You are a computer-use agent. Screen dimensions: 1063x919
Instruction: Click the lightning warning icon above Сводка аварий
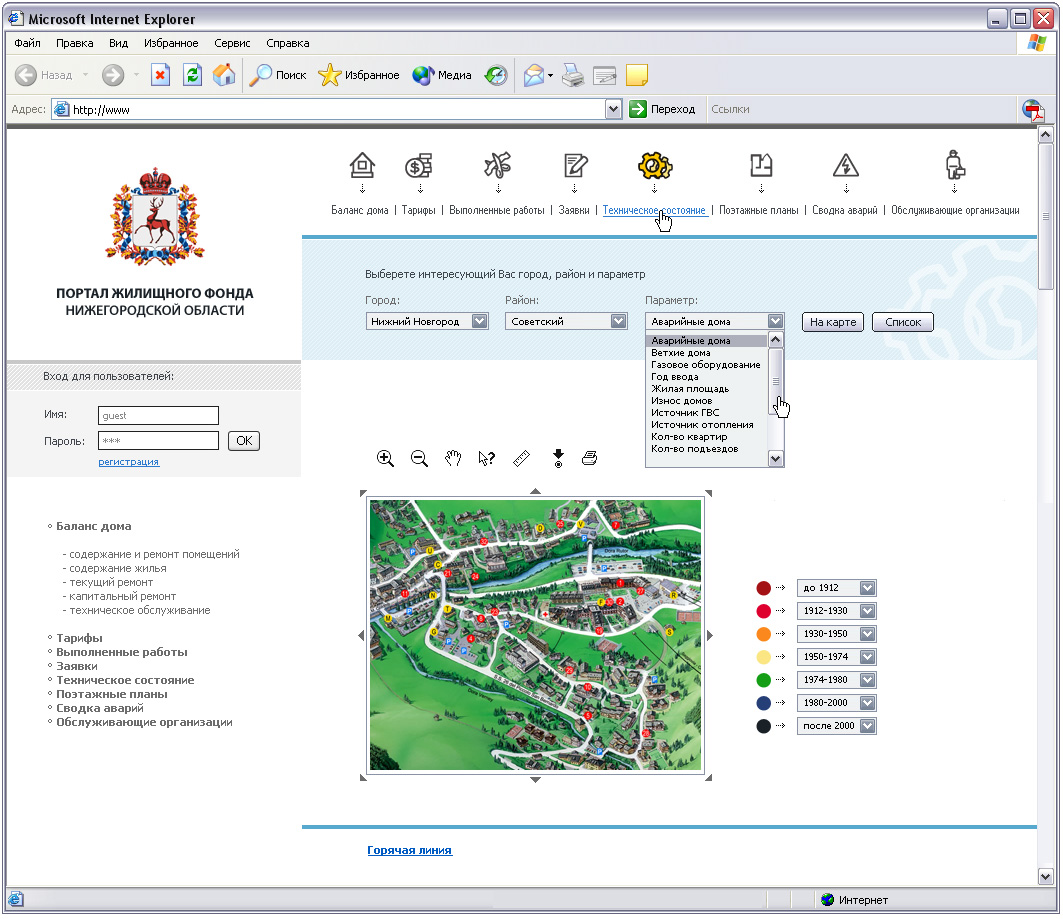click(846, 165)
